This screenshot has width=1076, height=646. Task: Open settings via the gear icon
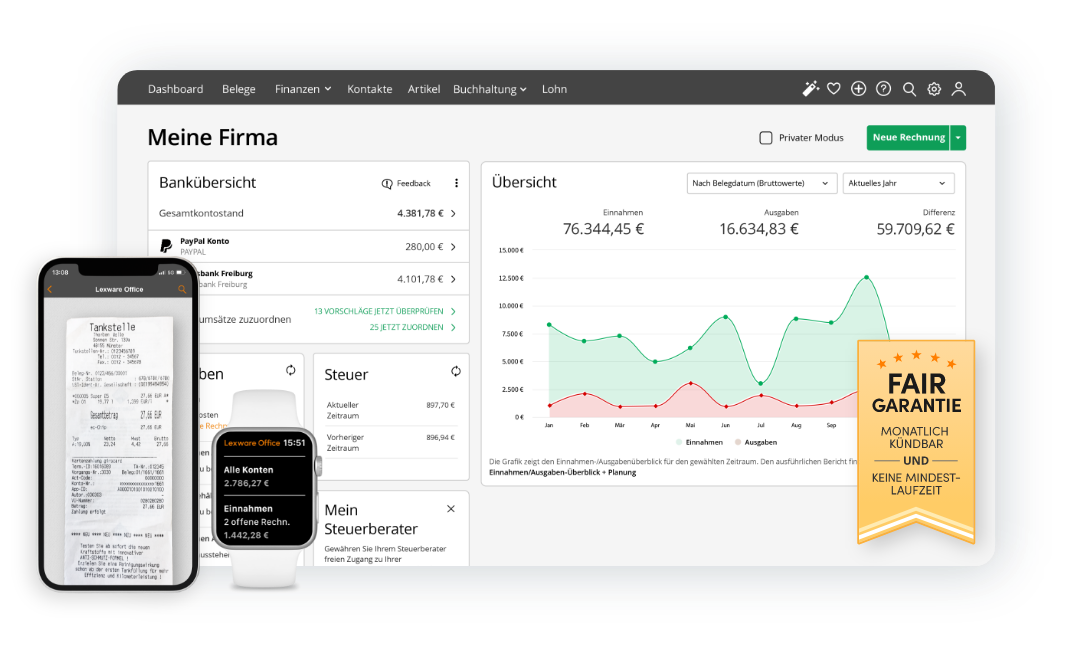click(x=934, y=89)
